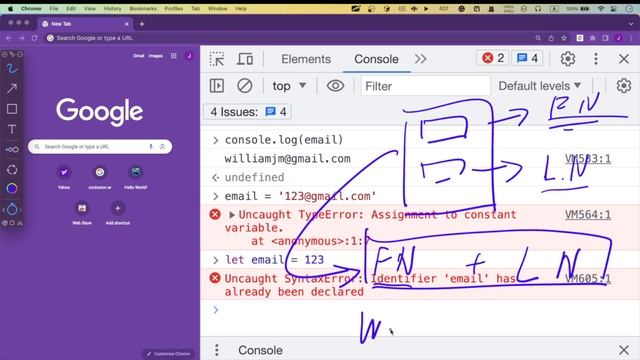
Task: Focus the Google search box
Action: [x=100, y=147]
